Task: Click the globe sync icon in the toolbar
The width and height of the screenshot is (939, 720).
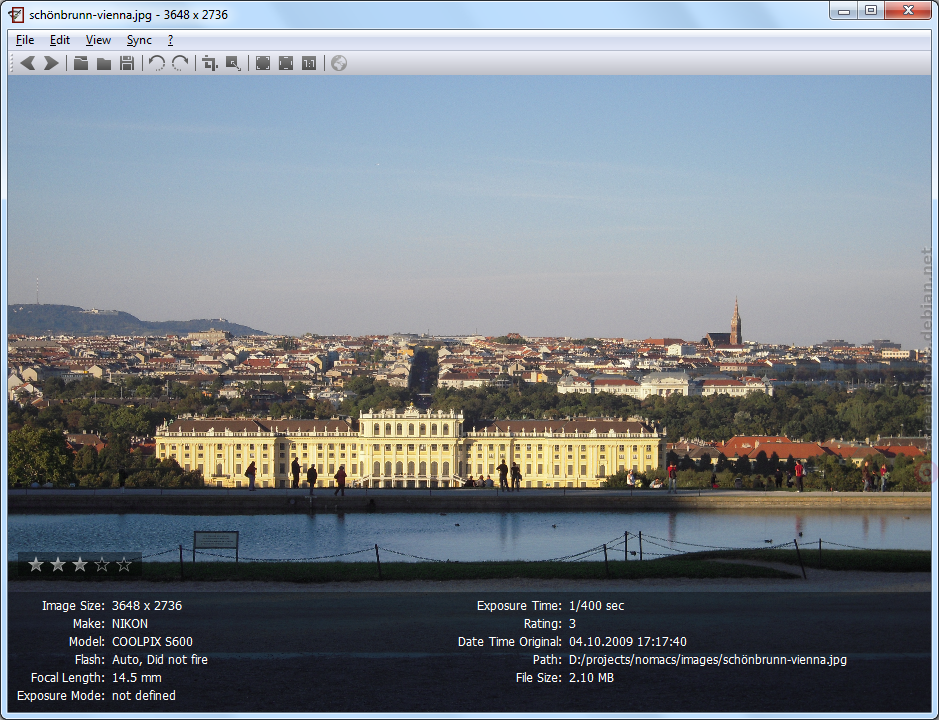Action: pyautogui.click(x=339, y=63)
